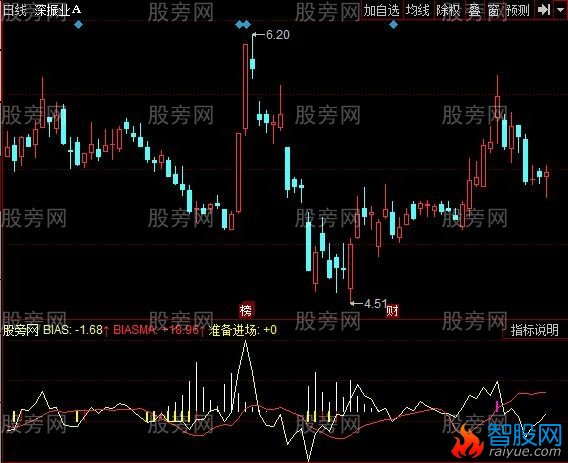The width and height of the screenshot is (568, 463).
Task: Click the BIASMA indicator label
Action: tap(134, 330)
